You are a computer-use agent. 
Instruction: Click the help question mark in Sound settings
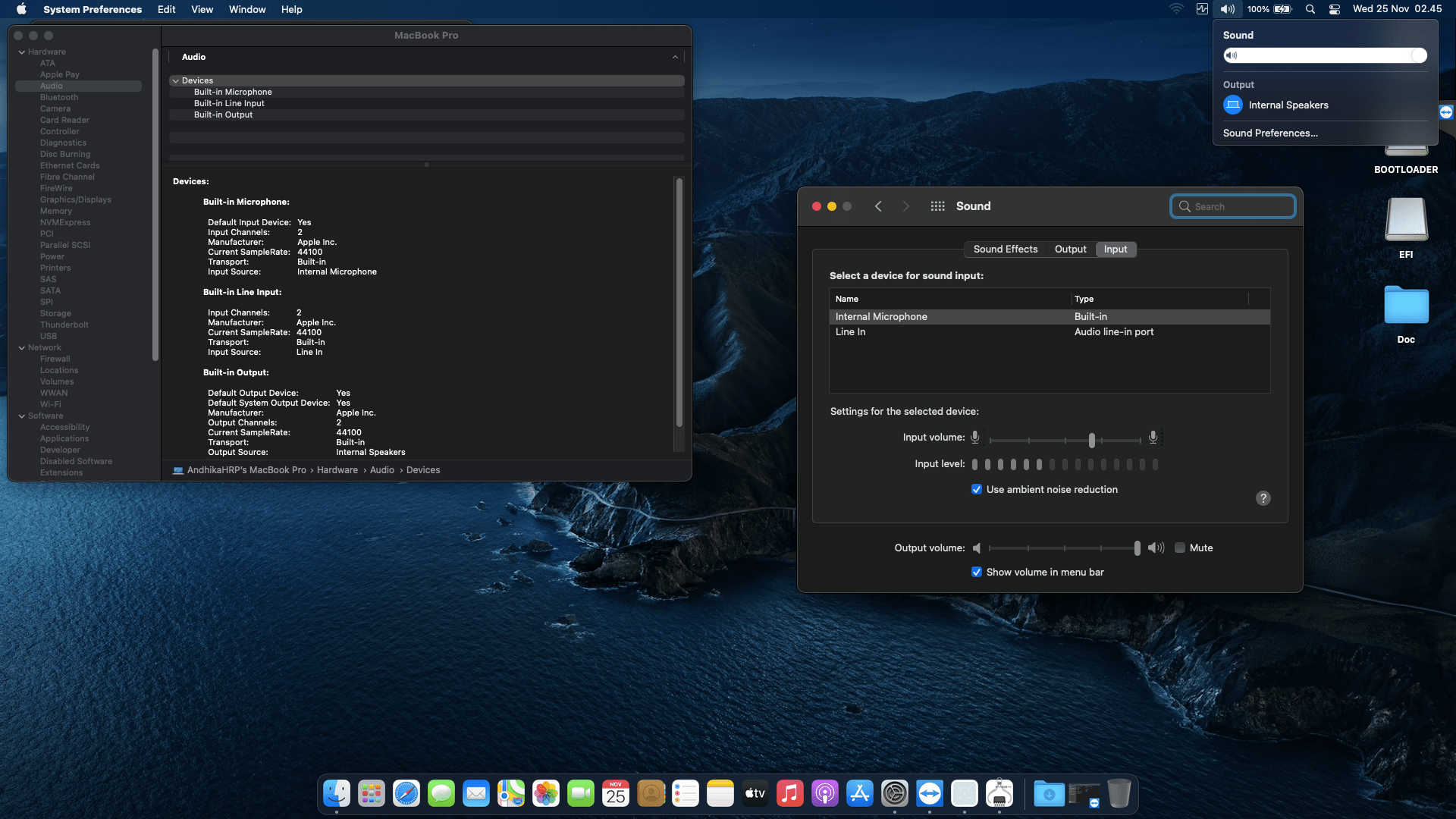tap(1263, 498)
